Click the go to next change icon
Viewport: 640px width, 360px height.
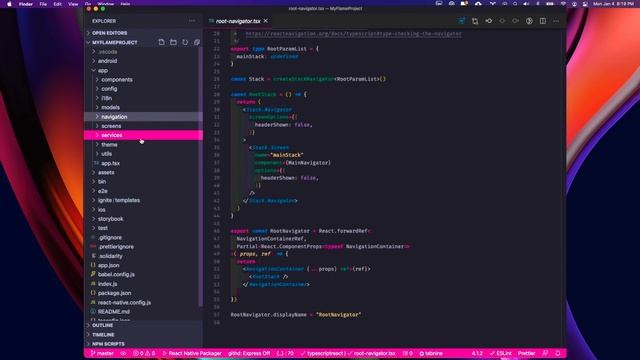(x=516, y=21)
